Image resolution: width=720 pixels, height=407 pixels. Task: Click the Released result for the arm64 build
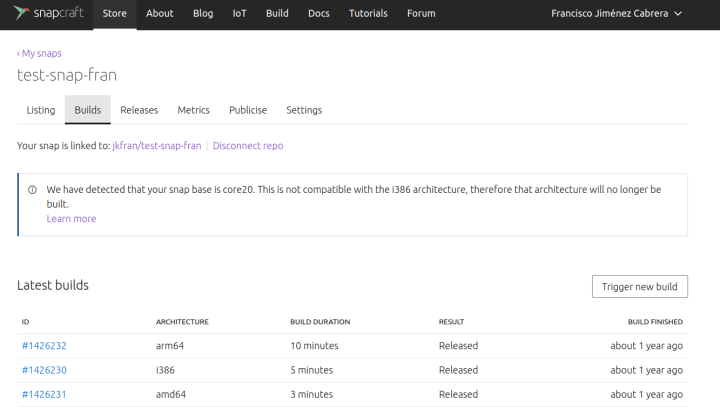click(x=458, y=346)
